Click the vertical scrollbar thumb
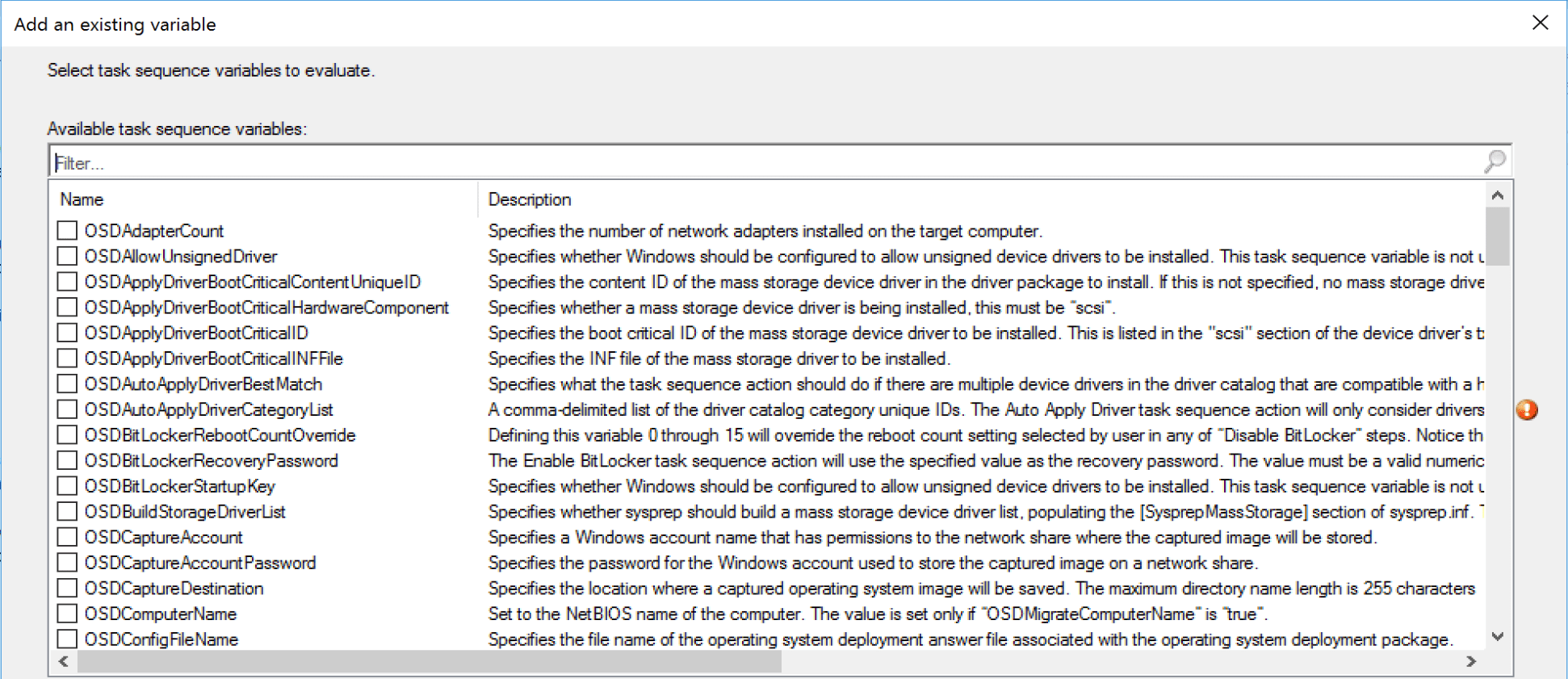This screenshot has width=1568, height=679. click(1497, 237)
